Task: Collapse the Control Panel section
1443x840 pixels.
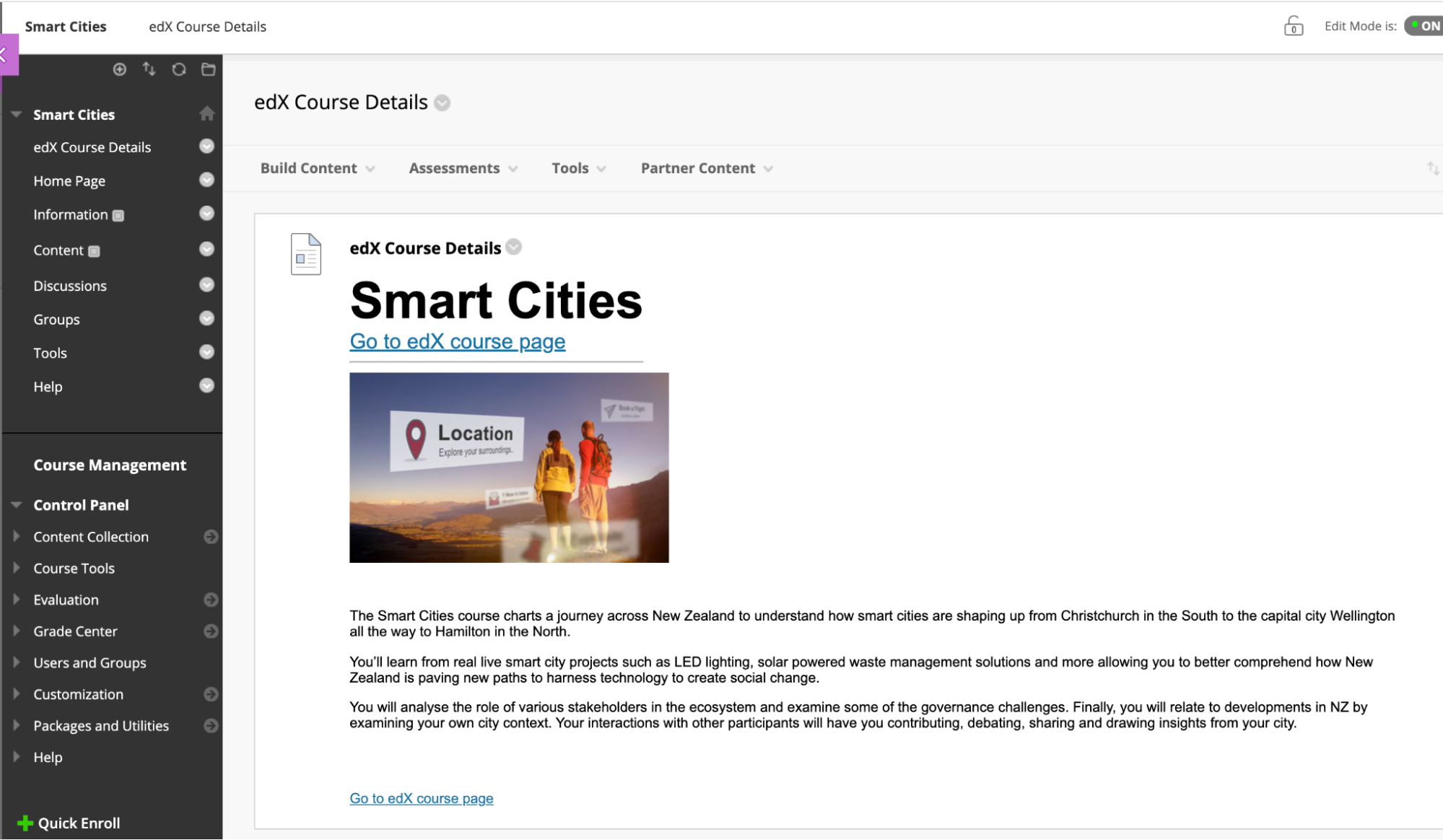Action: pyautogui.click(x=17, y=505)
